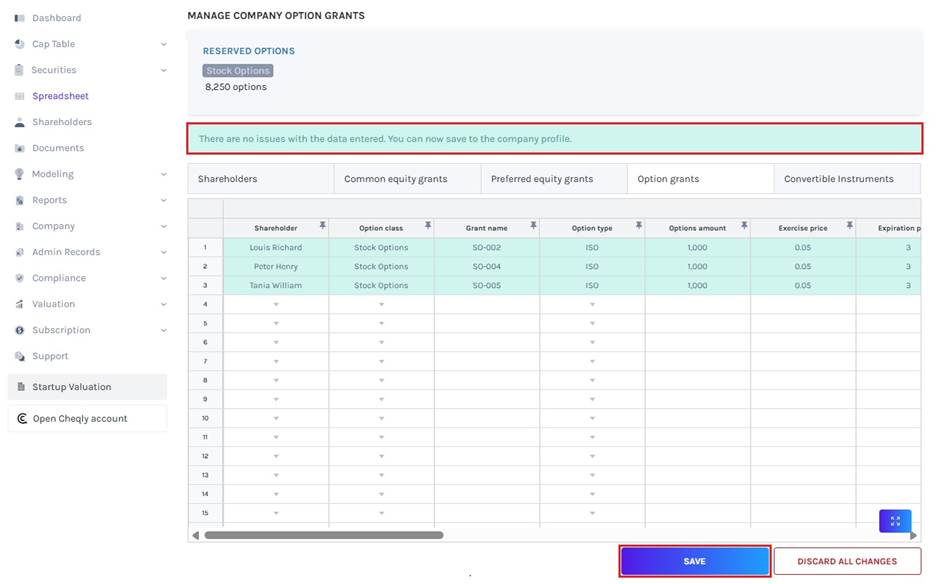939x584 pixels.
Task: Switch to the Convertible Instruments tab
Action: tap(846, 178)
